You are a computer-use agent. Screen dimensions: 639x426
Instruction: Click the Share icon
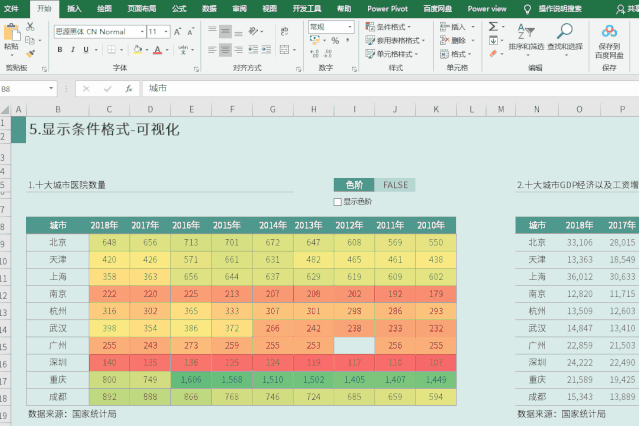(x=620, y=9)
